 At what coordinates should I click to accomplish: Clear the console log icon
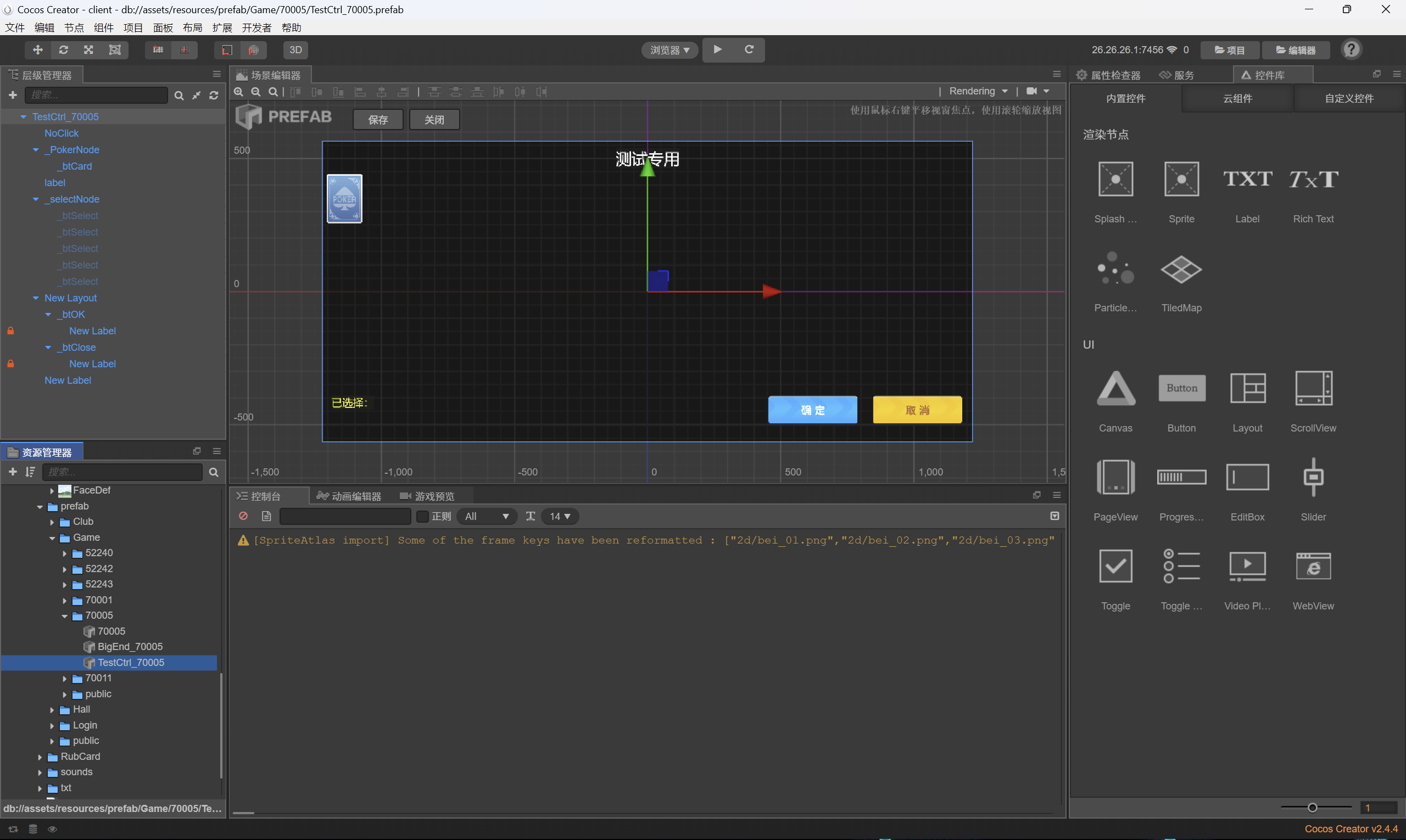[243, 516]
